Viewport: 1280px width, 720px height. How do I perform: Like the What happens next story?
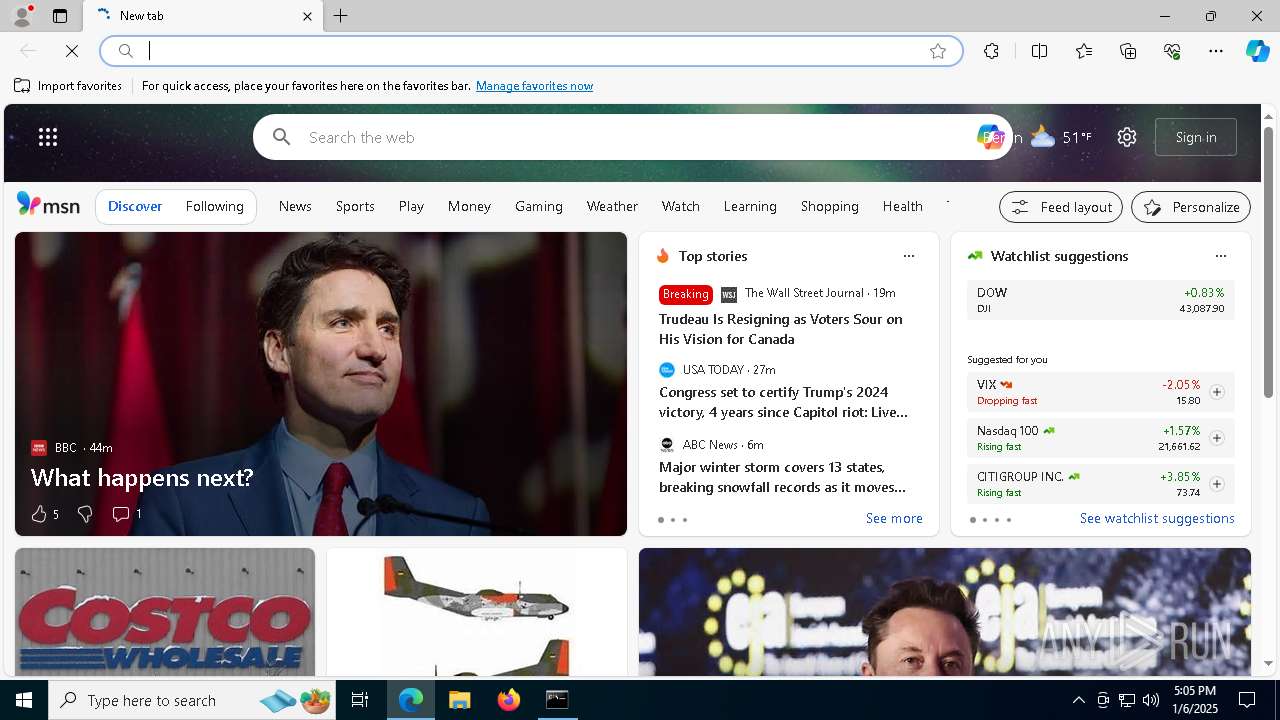click(x=44, y=514)
